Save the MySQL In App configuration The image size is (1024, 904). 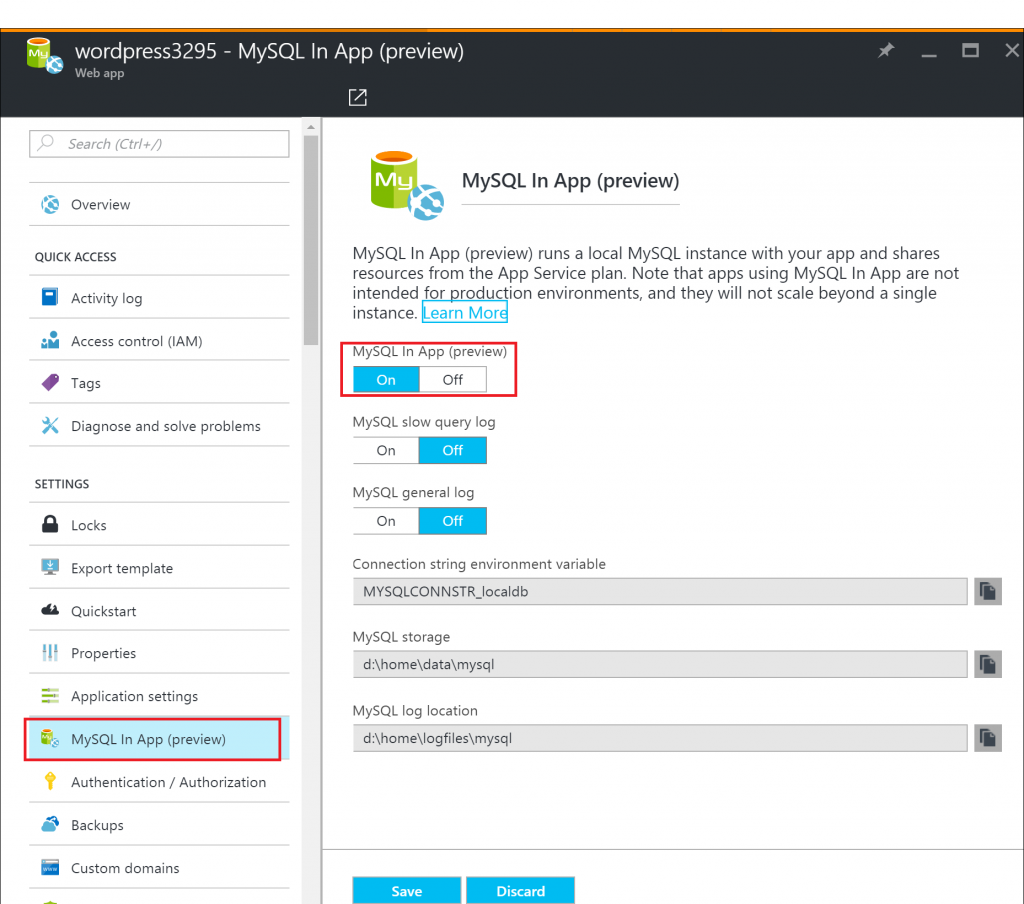coord(406,890)
